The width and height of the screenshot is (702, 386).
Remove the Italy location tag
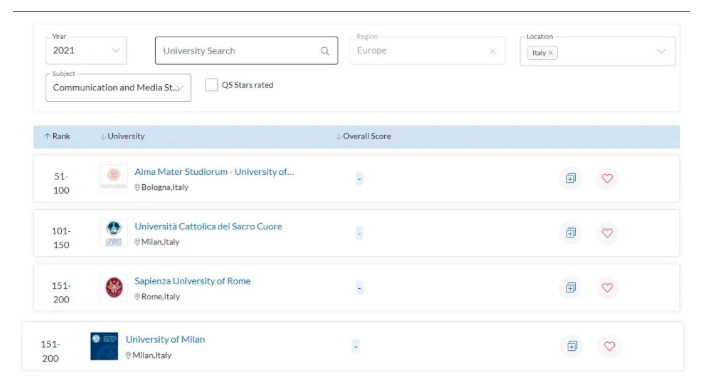coord(551,53)
